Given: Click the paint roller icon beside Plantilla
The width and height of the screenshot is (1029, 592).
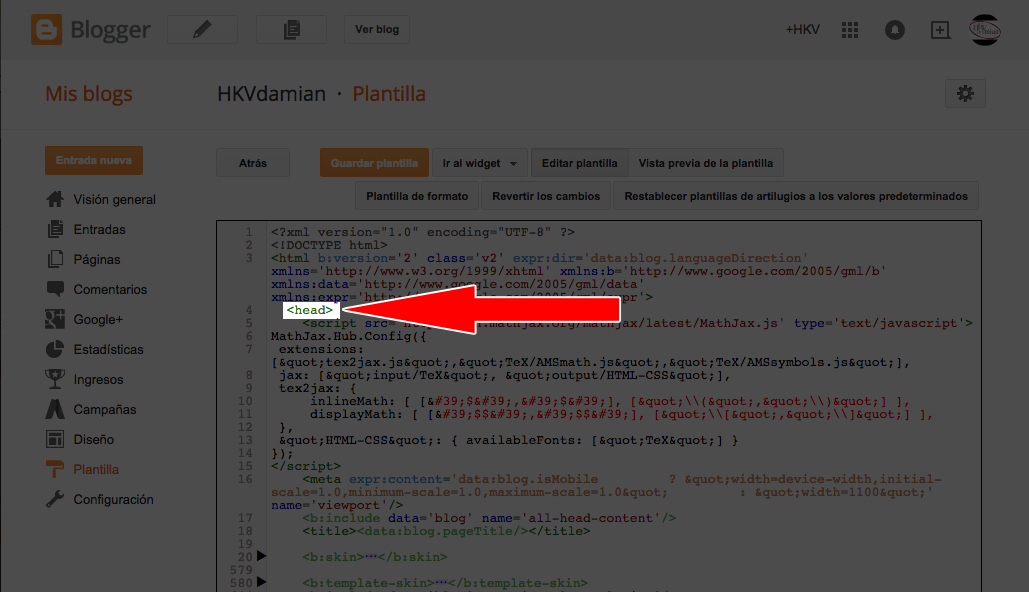Looking at the screenshot, I should click(x=55, y=469).
